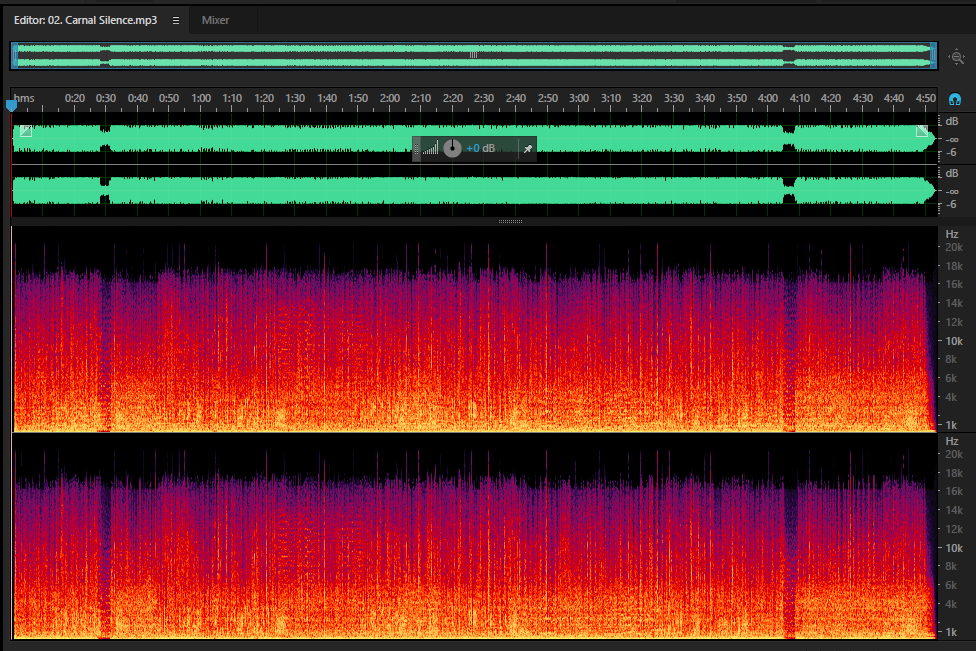Click the HUD volume knob
This screenshot has width=976, height=651.
point(453,148)
